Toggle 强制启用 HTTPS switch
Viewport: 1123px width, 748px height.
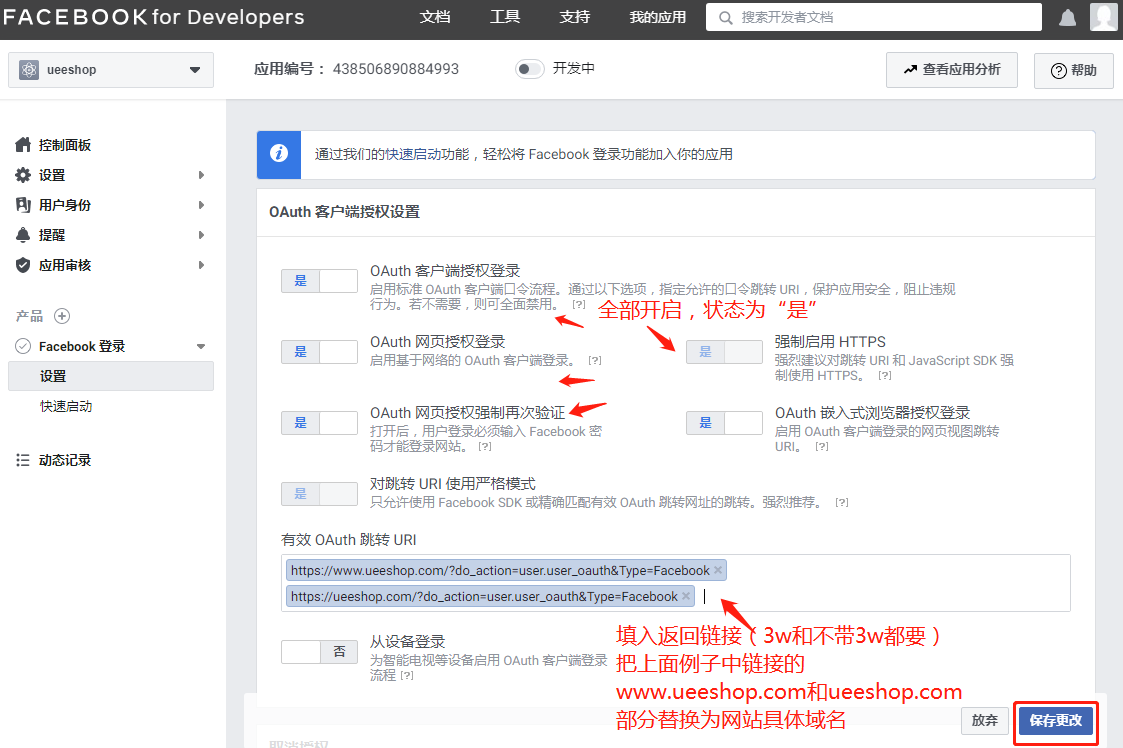pyautogui.click(x=724, y=352)
